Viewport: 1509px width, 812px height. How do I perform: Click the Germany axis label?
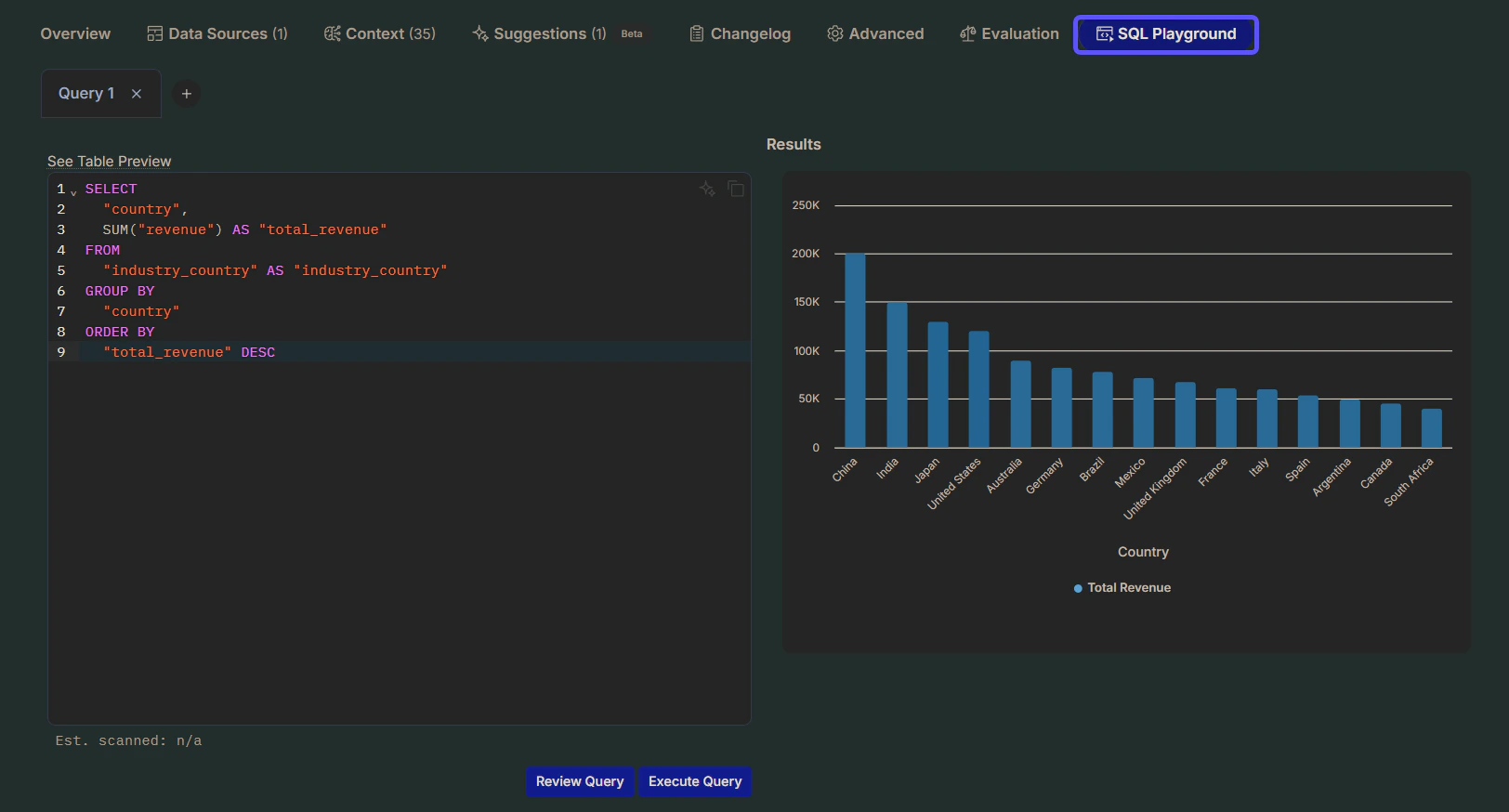1043,477
